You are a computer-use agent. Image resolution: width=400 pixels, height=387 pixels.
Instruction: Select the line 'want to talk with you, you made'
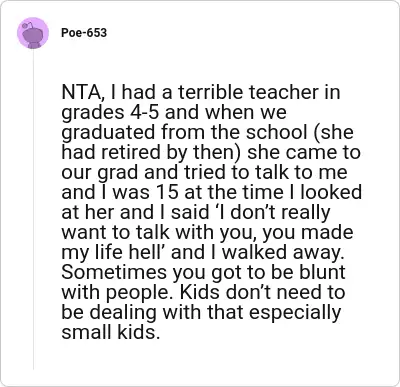207,232
